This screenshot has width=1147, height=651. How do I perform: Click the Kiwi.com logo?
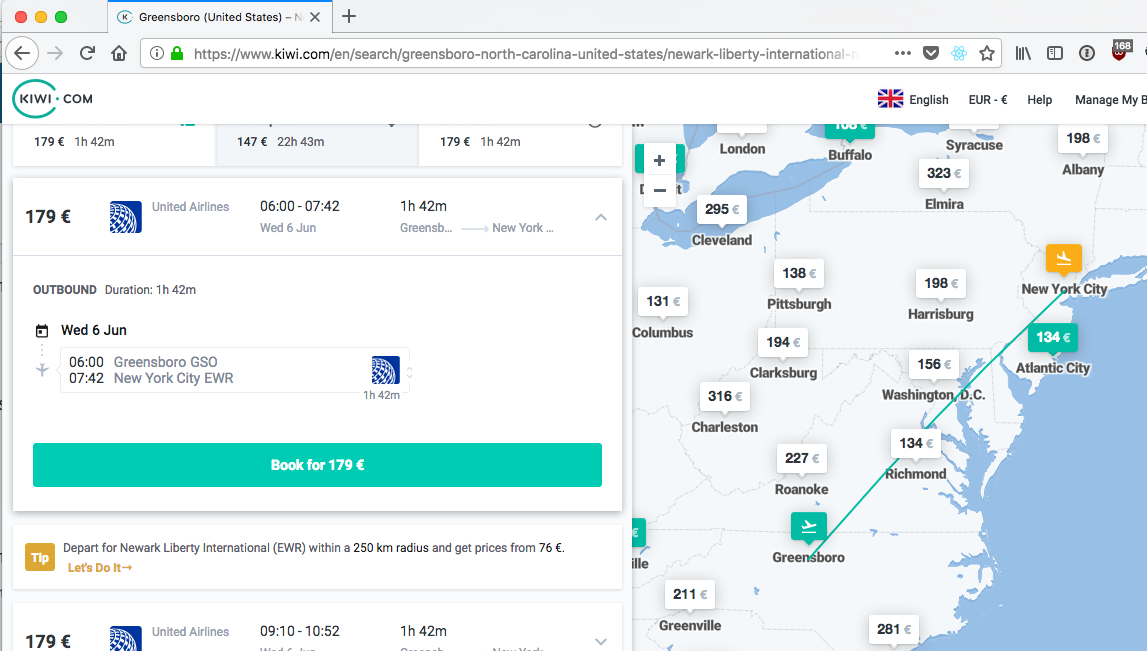tap(53, 99)
